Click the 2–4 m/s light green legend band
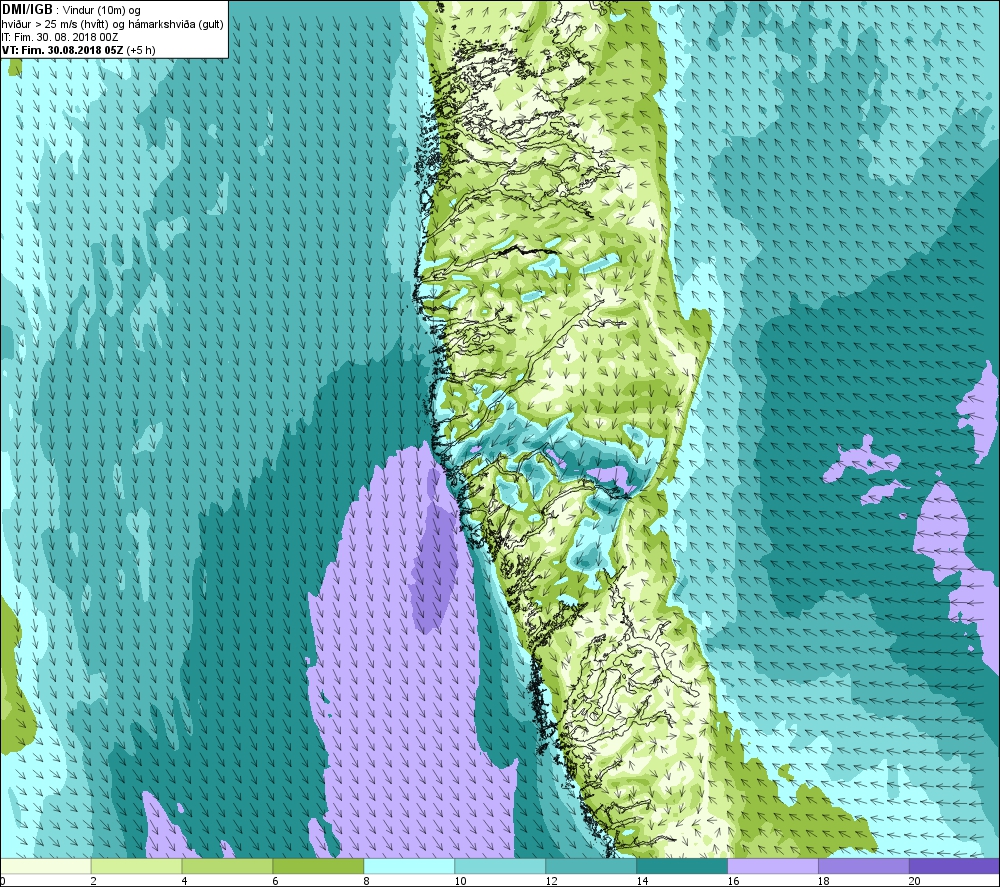This screenshot has width=1000, height=887. (136, 866)
